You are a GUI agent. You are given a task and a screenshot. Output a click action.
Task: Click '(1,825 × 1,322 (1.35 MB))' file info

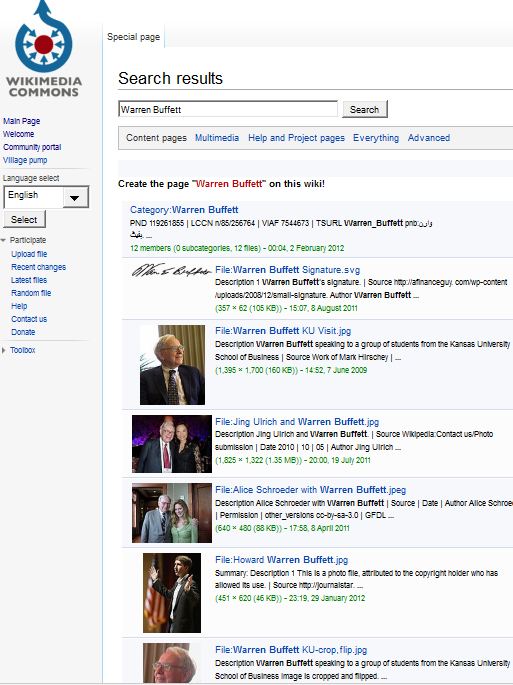pos(258,460)
